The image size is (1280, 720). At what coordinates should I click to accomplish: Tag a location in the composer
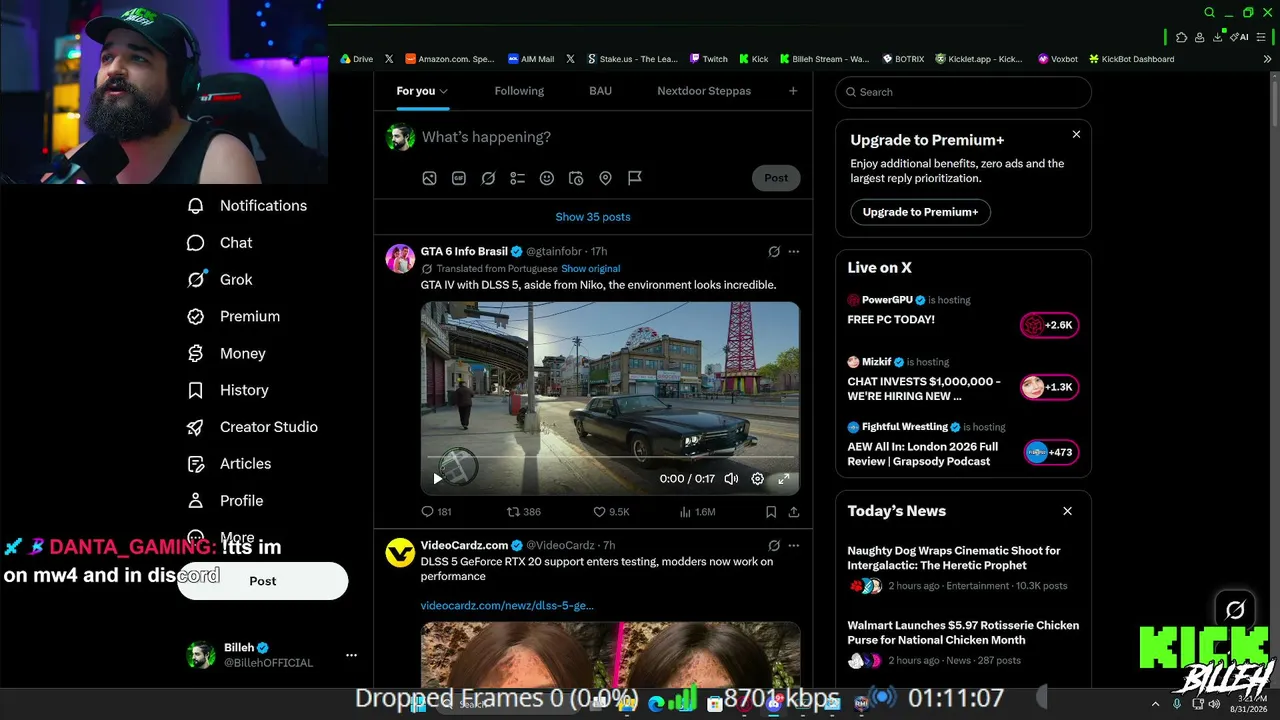coord(605,178)
